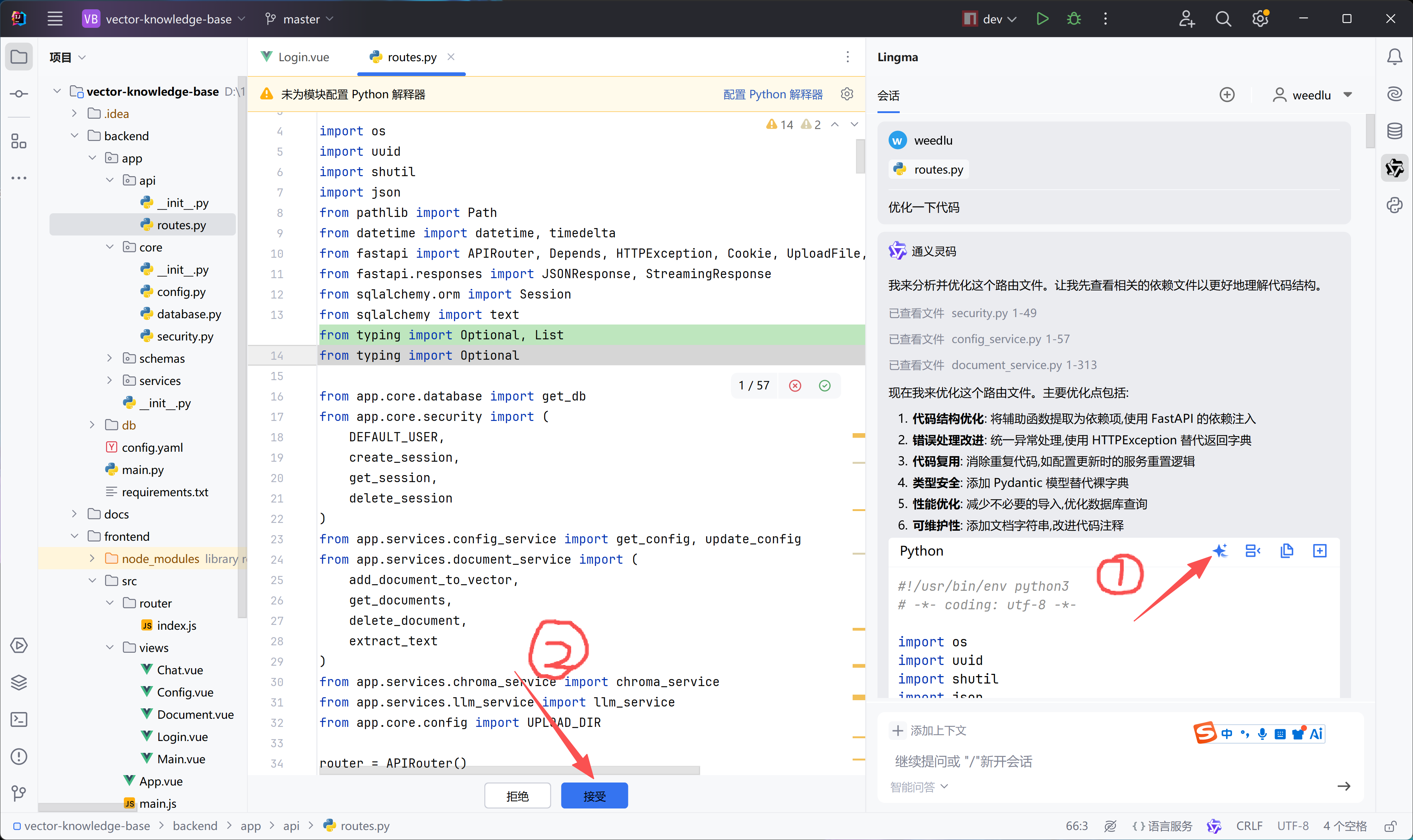Open the Terminal tool window
Screen dimensions: 1413x840
tap(19, 719)
